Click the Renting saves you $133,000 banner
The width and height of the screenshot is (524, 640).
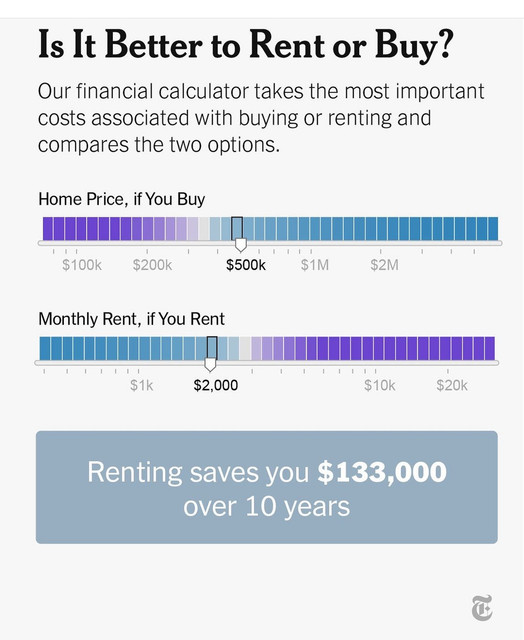coord(267,487)
